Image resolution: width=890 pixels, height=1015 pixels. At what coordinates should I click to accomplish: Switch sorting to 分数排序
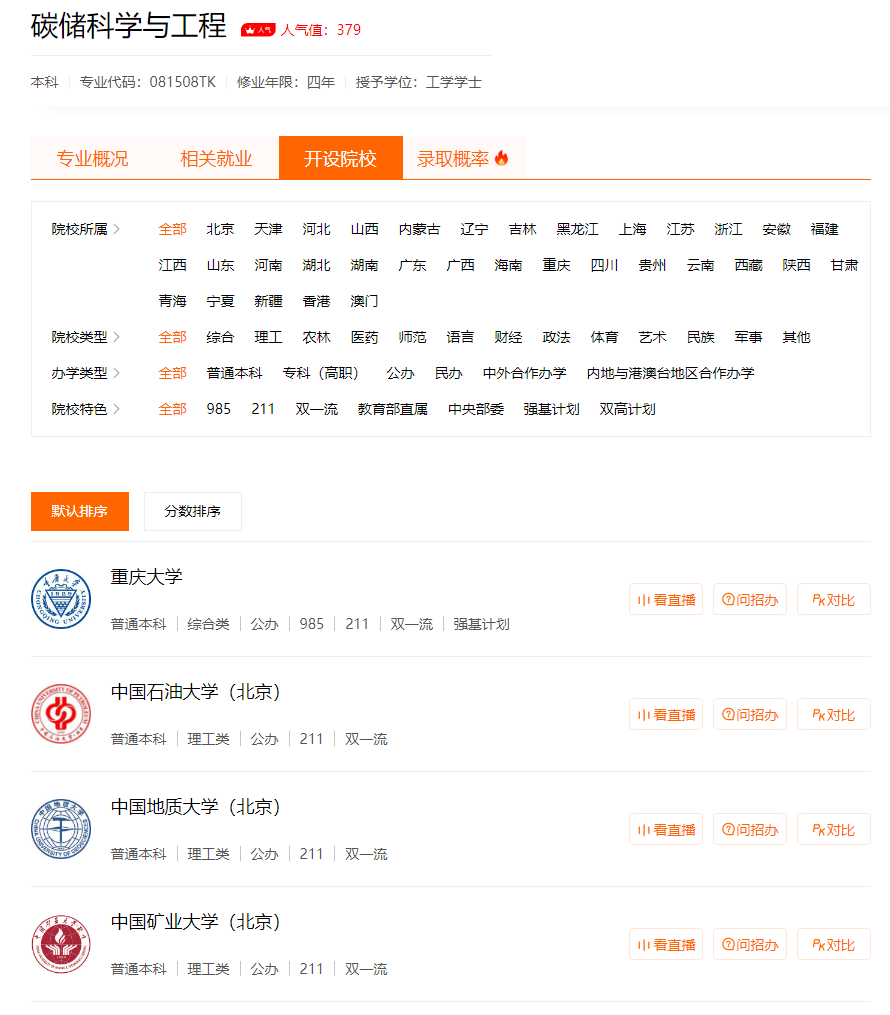(192, 511)
